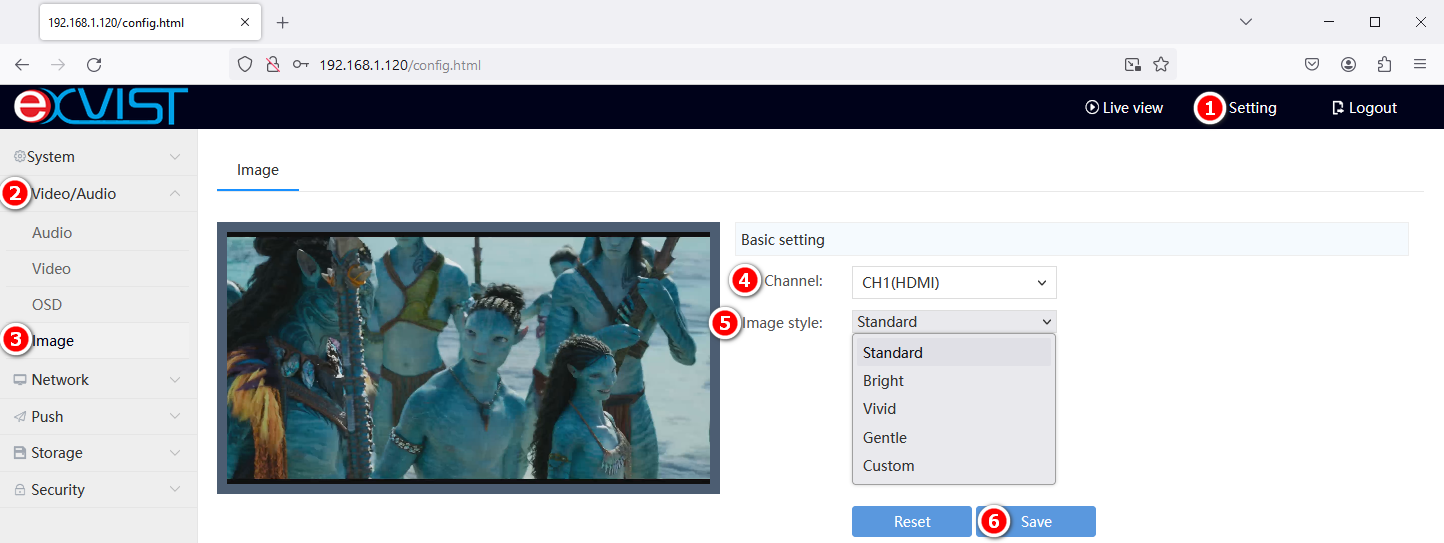Image resolution: width=1444 pixels, height=543 pixels.
Task: Select Standard in the style list
Action: point(954,353)
